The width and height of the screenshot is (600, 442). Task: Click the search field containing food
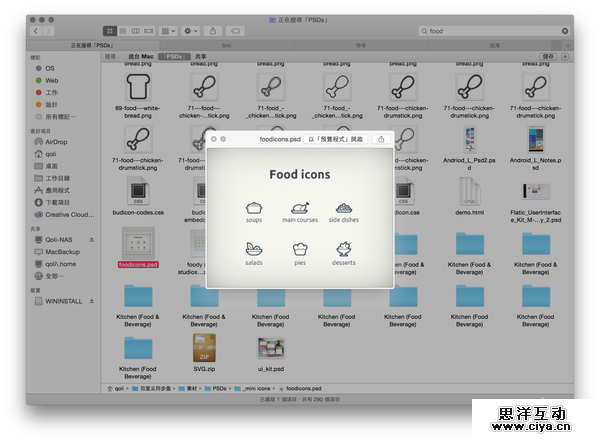pyautogui.click(x=490, y=31)
